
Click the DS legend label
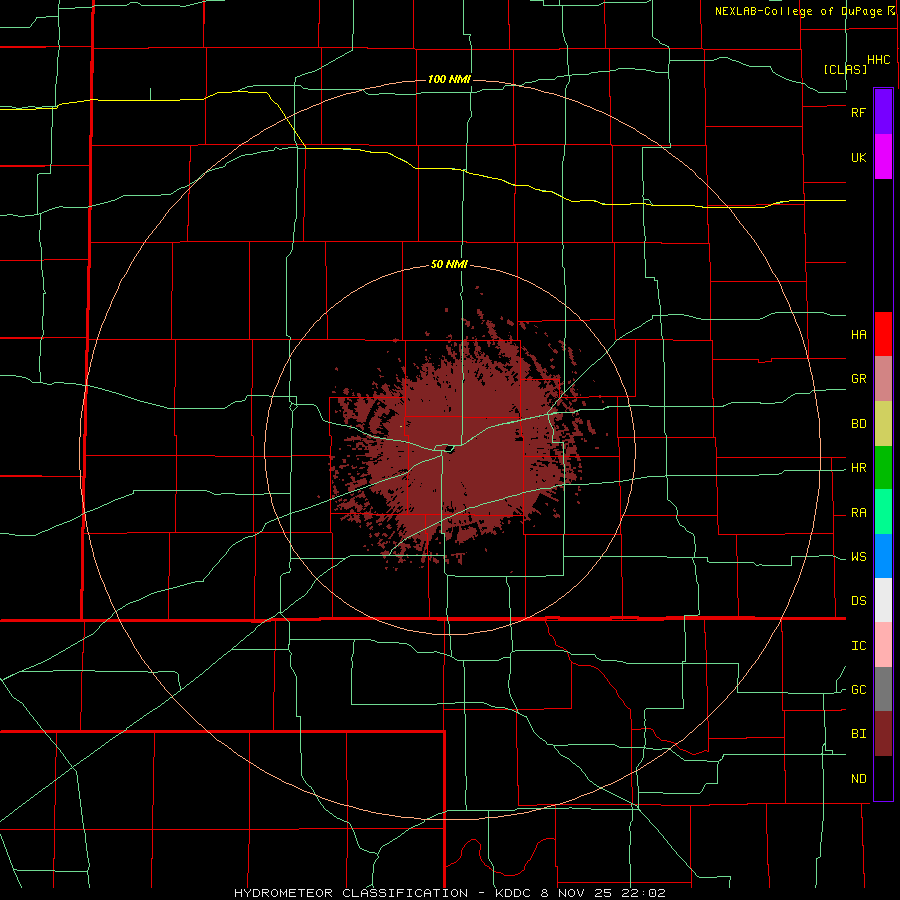pyautogui.click(x=858, y=601)
